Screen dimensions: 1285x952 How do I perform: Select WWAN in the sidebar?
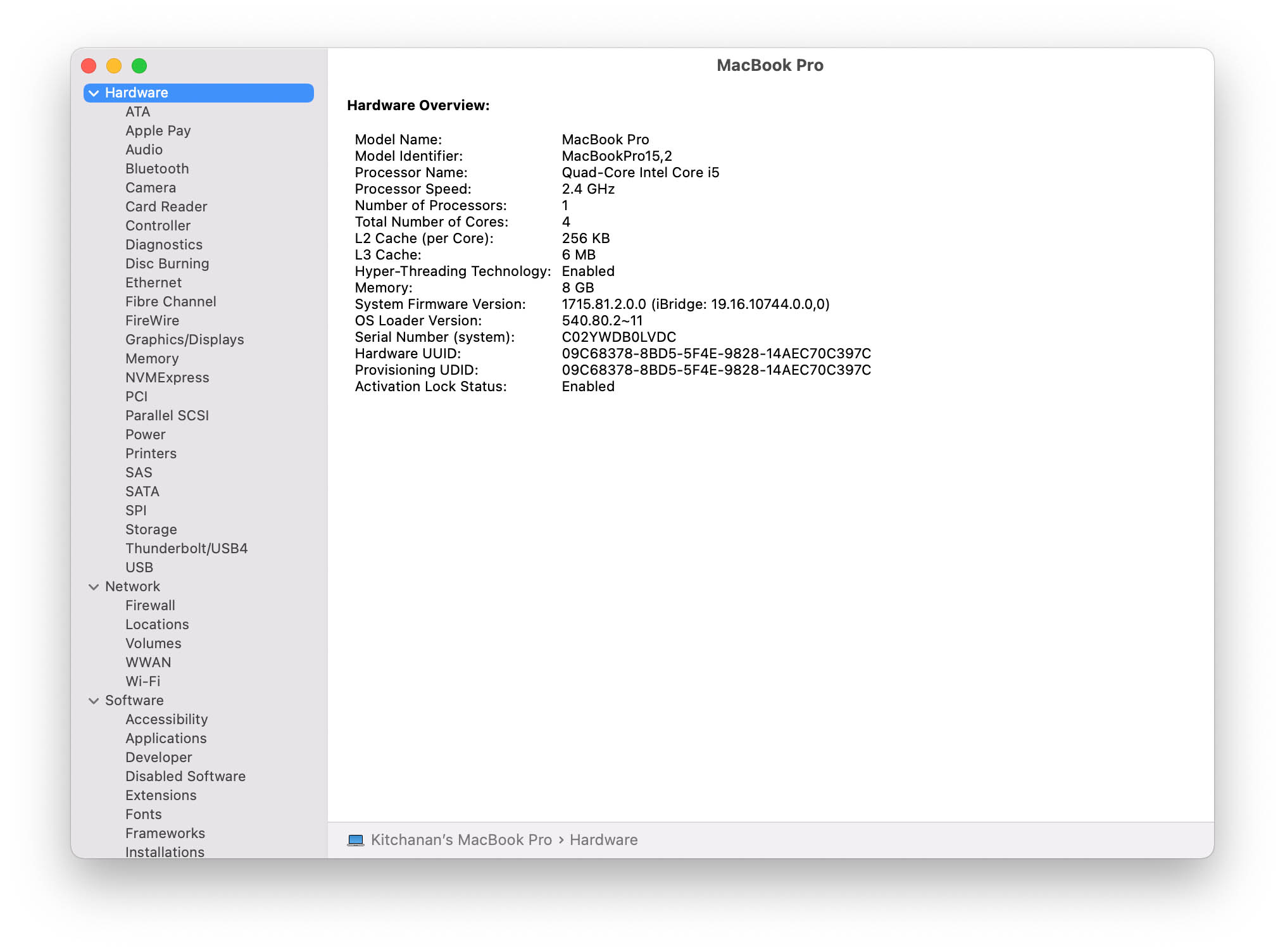click(148, 663)
